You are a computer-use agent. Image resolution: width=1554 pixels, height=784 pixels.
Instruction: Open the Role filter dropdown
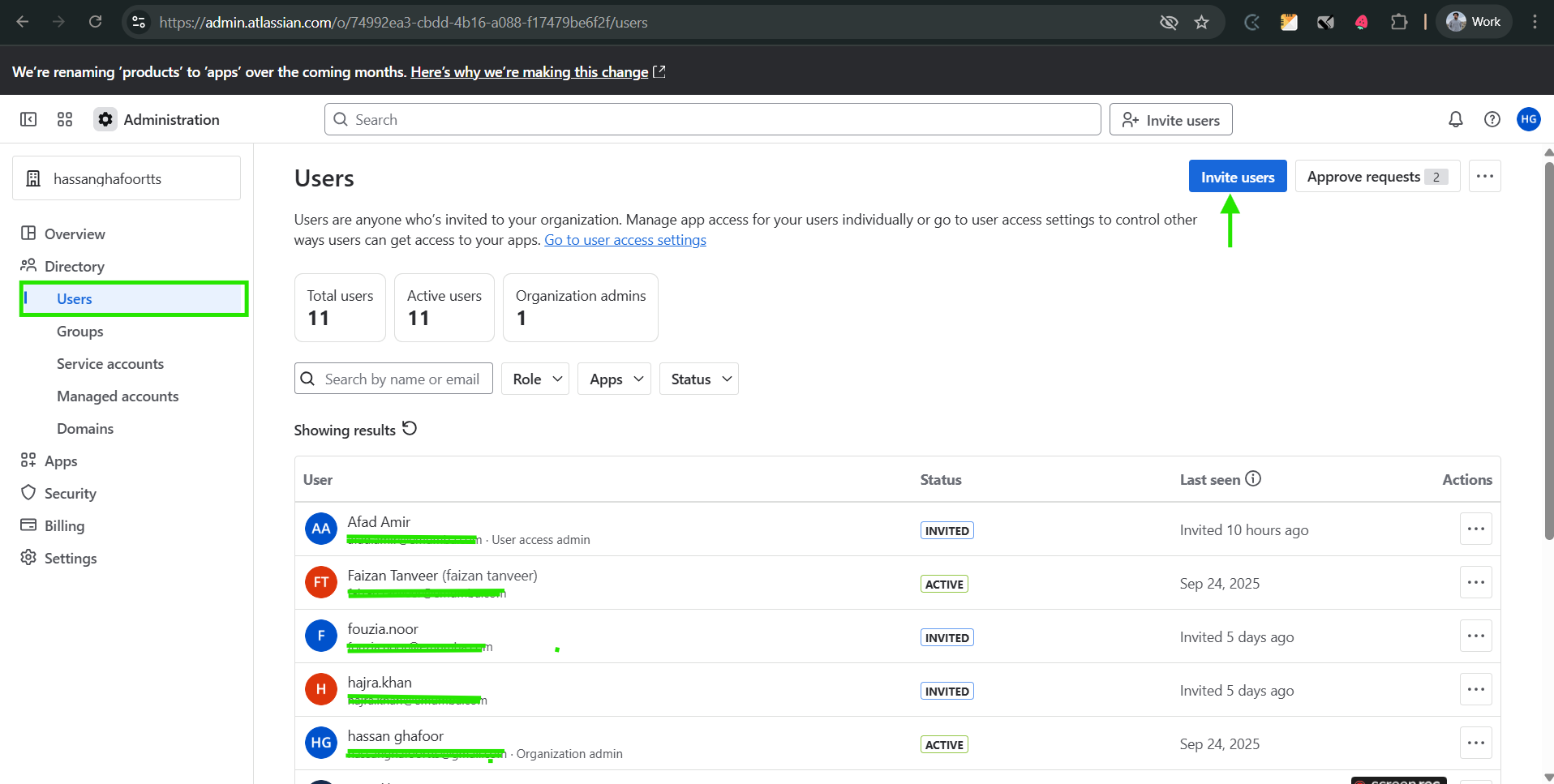pyautogui.click(x=534, y=378)
